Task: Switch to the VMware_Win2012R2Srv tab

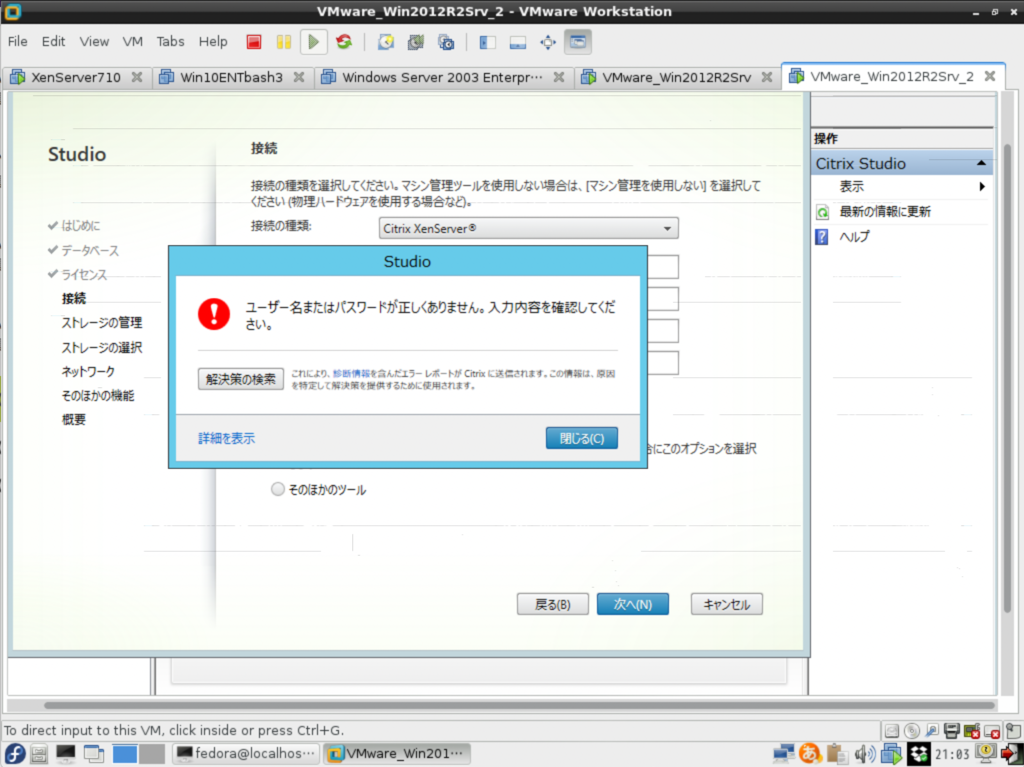Action: [x=676, y=77]
